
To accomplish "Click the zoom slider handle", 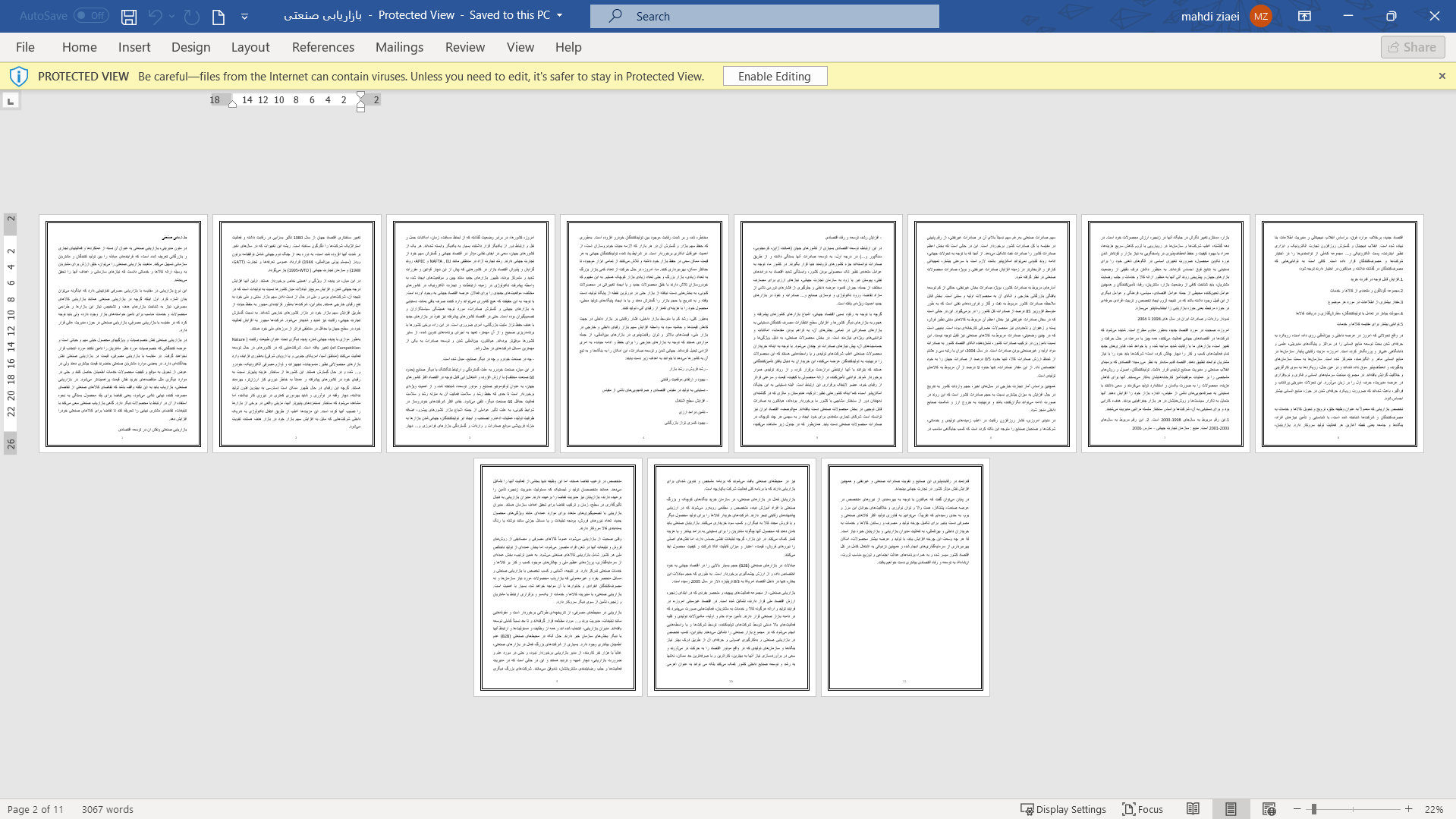I will coord(1313,809).
